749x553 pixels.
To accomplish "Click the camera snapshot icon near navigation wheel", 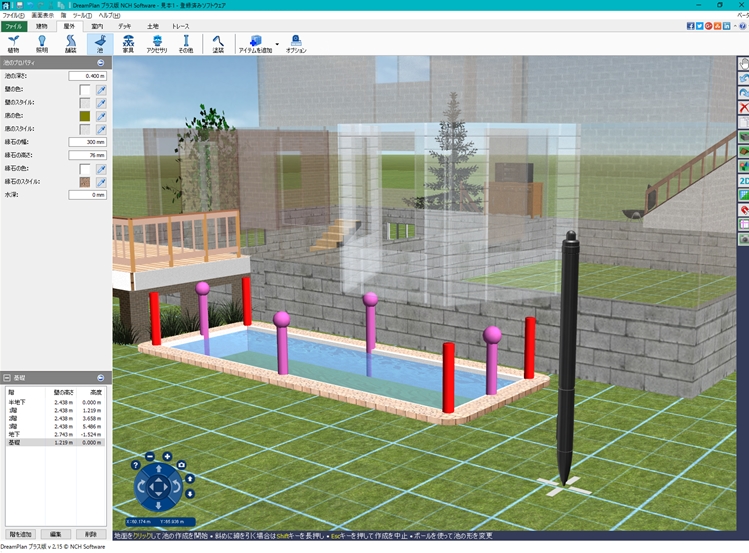I will pos(181,465).
